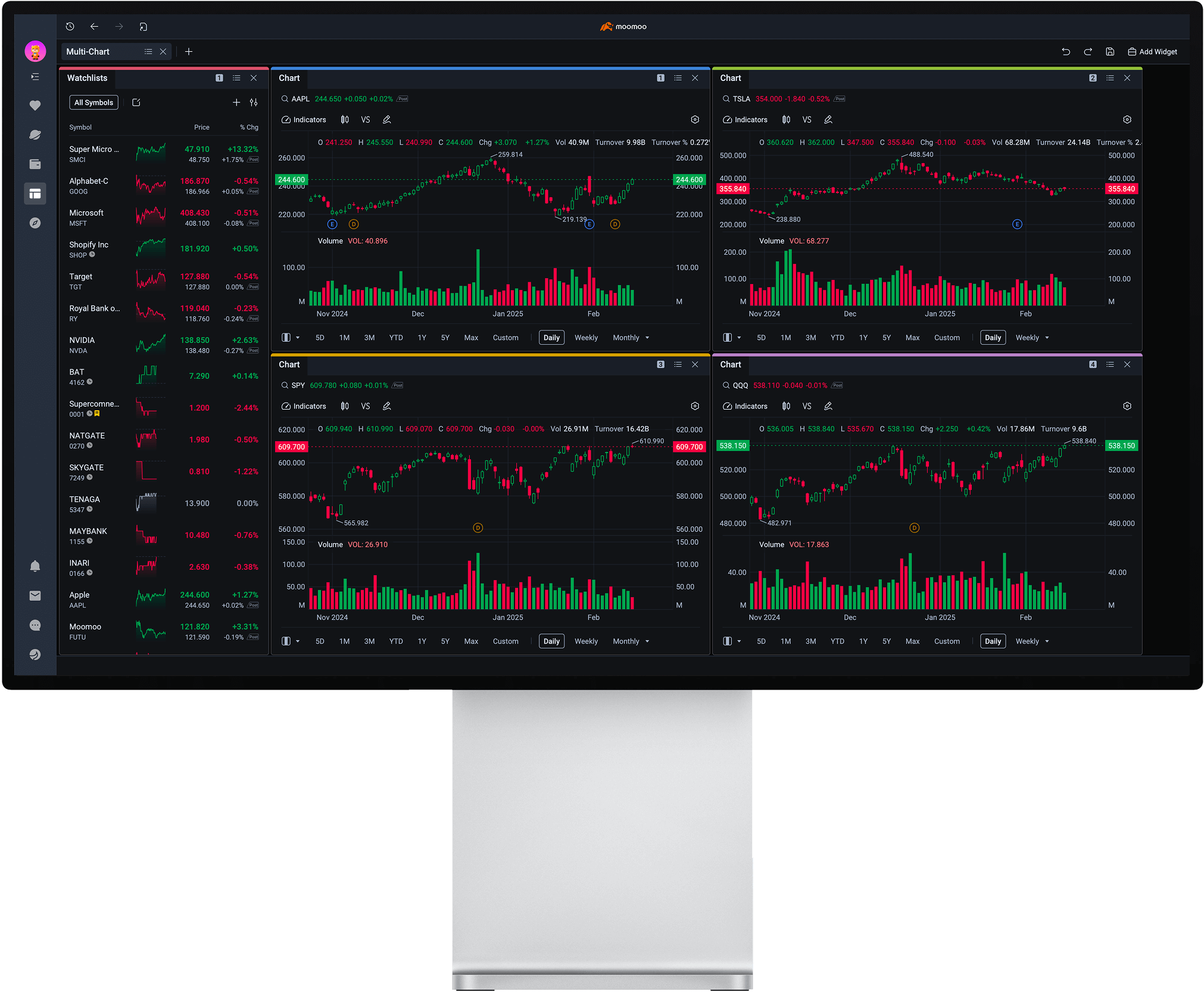
Task: Select 1Y range in SPY chart
Action: tap(422, 641)
